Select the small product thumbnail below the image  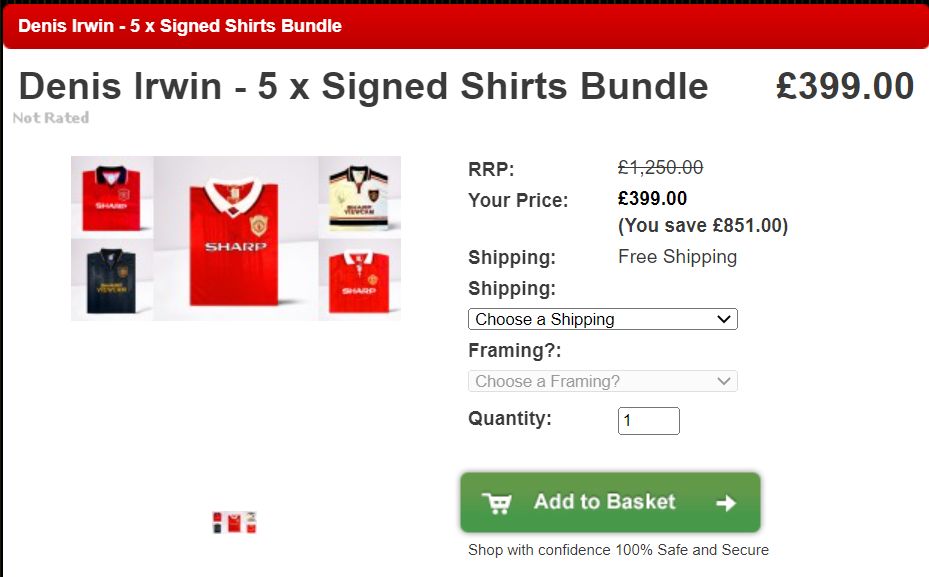click(235, 522)
